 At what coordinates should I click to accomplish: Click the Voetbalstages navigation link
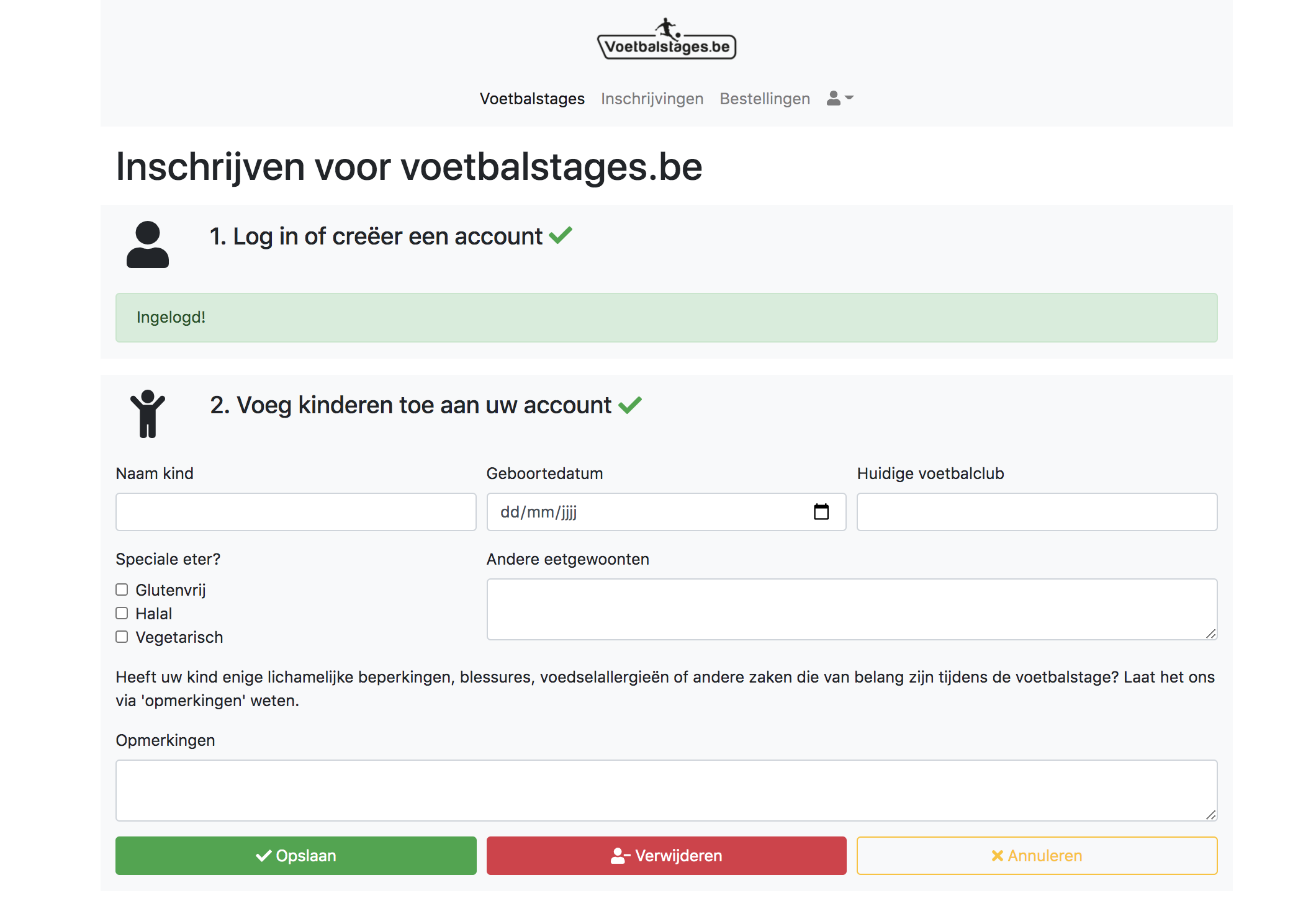coord(531,98)
